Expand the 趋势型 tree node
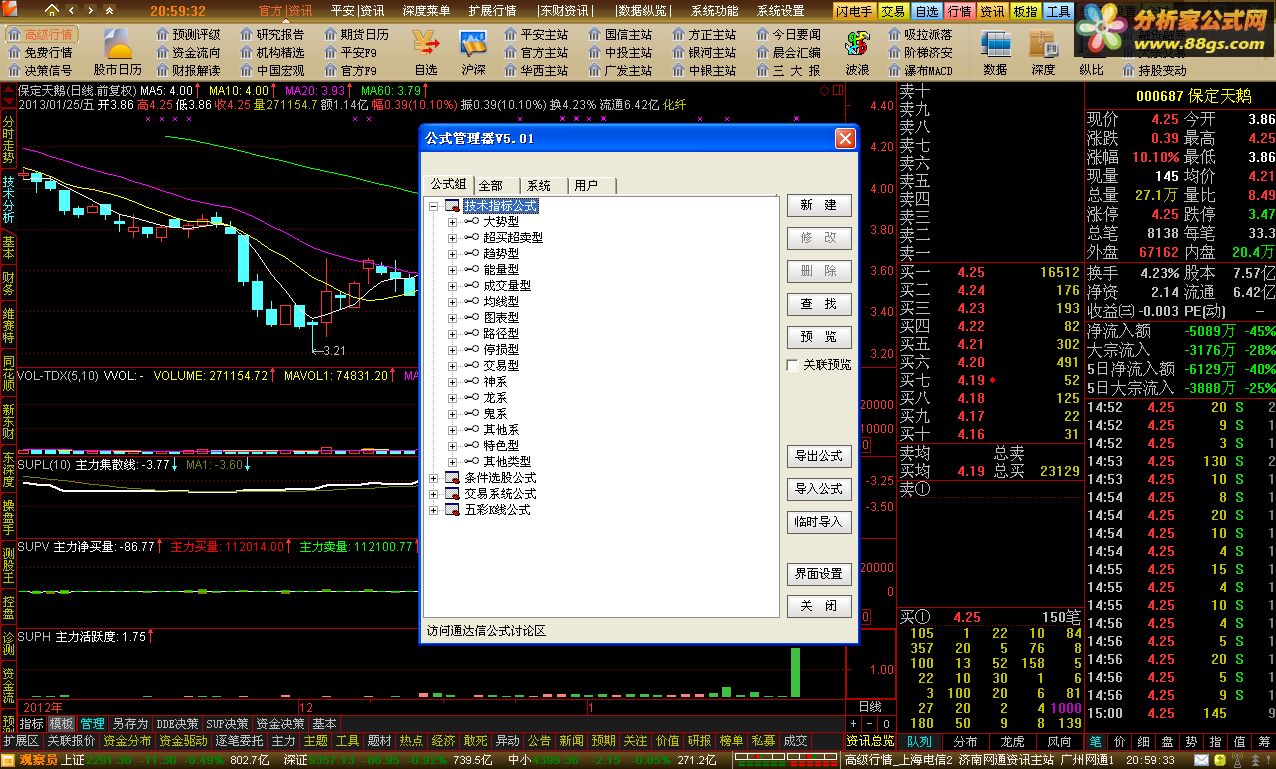Screen dimensions: 1276x769 point(452,254)
